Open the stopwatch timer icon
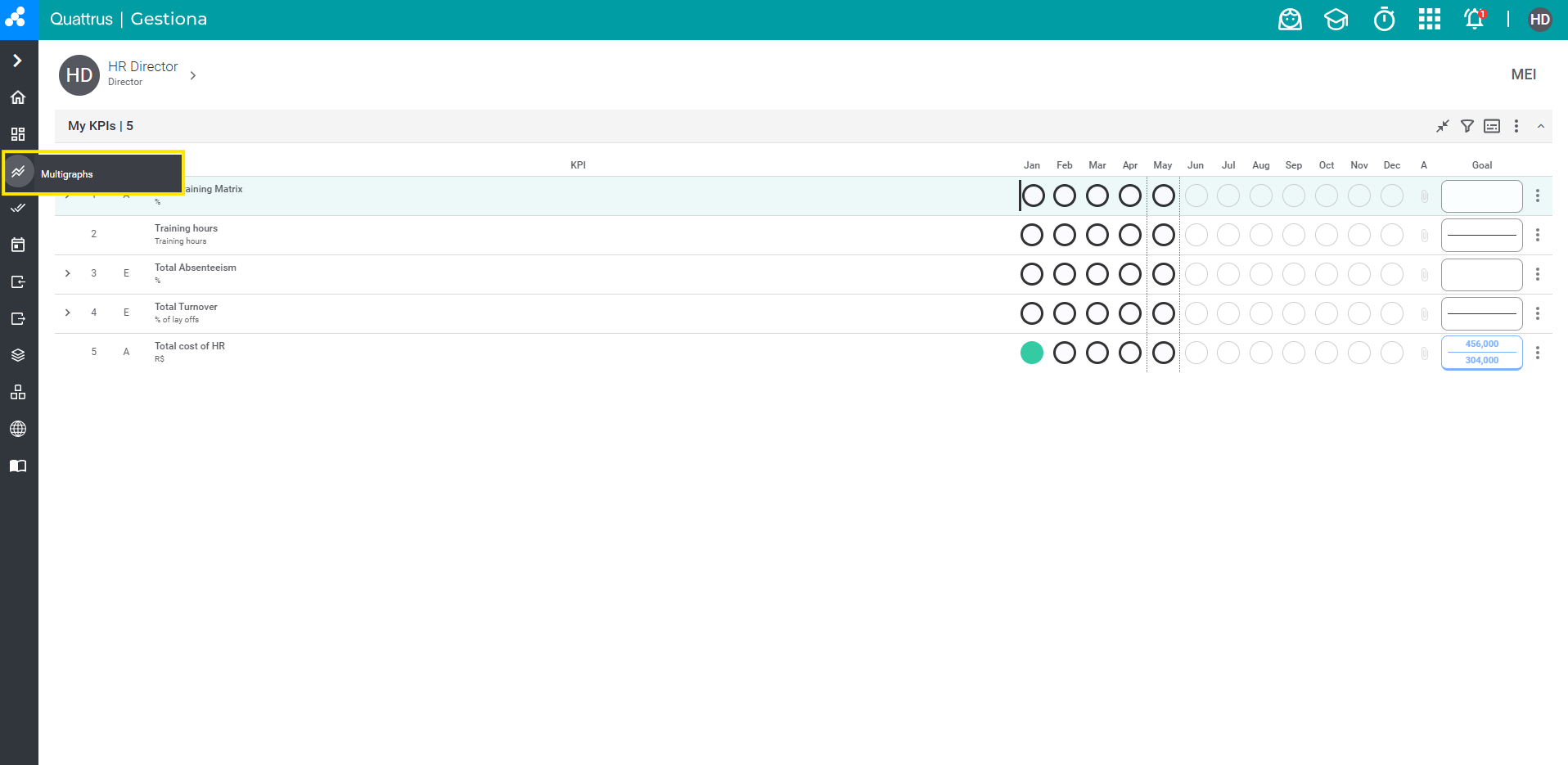This screenshot has width=1568, height=765. tap(1384, 20)
